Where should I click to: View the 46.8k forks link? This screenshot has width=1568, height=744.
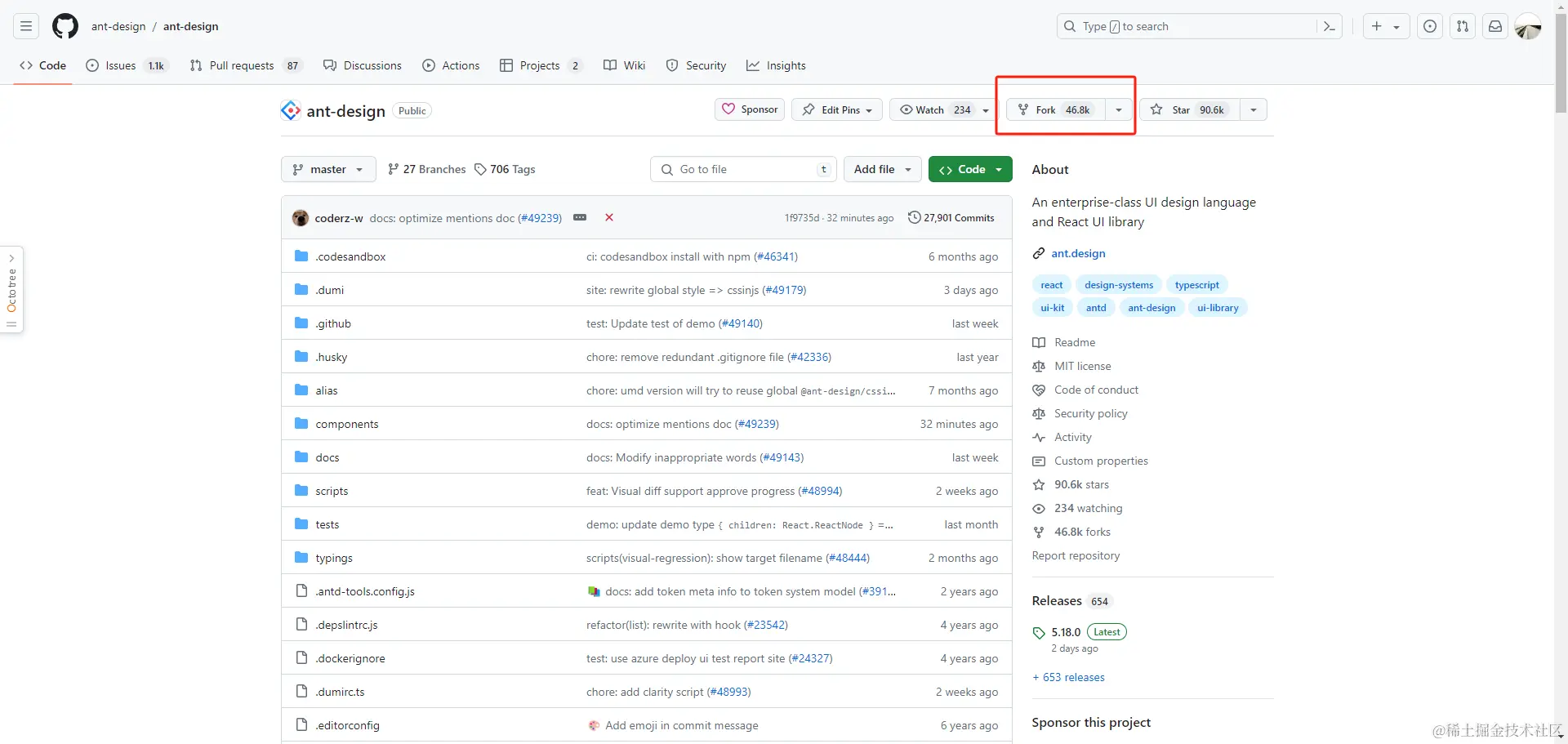click(x=1082, y=532)
